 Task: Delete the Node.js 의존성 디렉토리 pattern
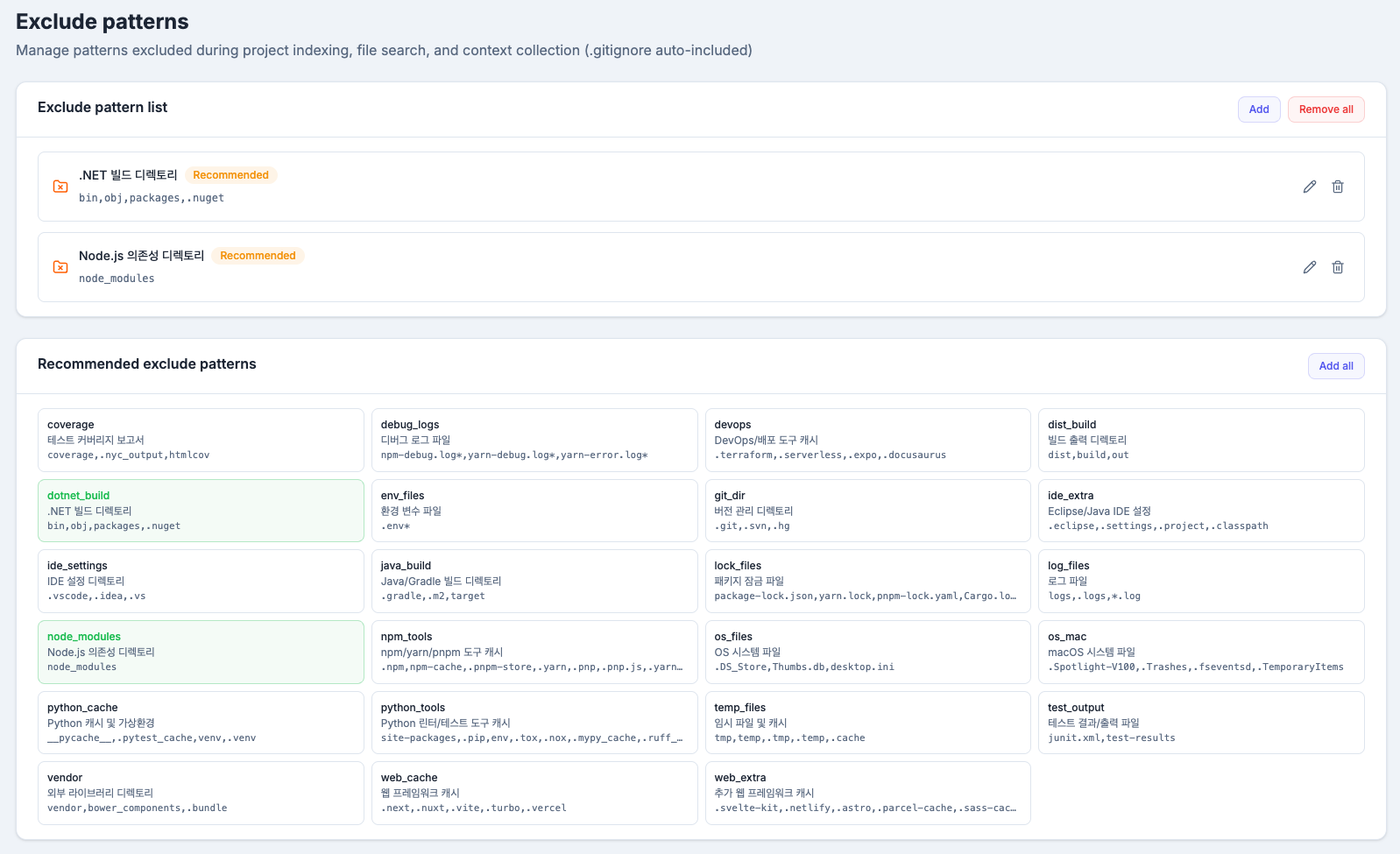[1338, 267]
